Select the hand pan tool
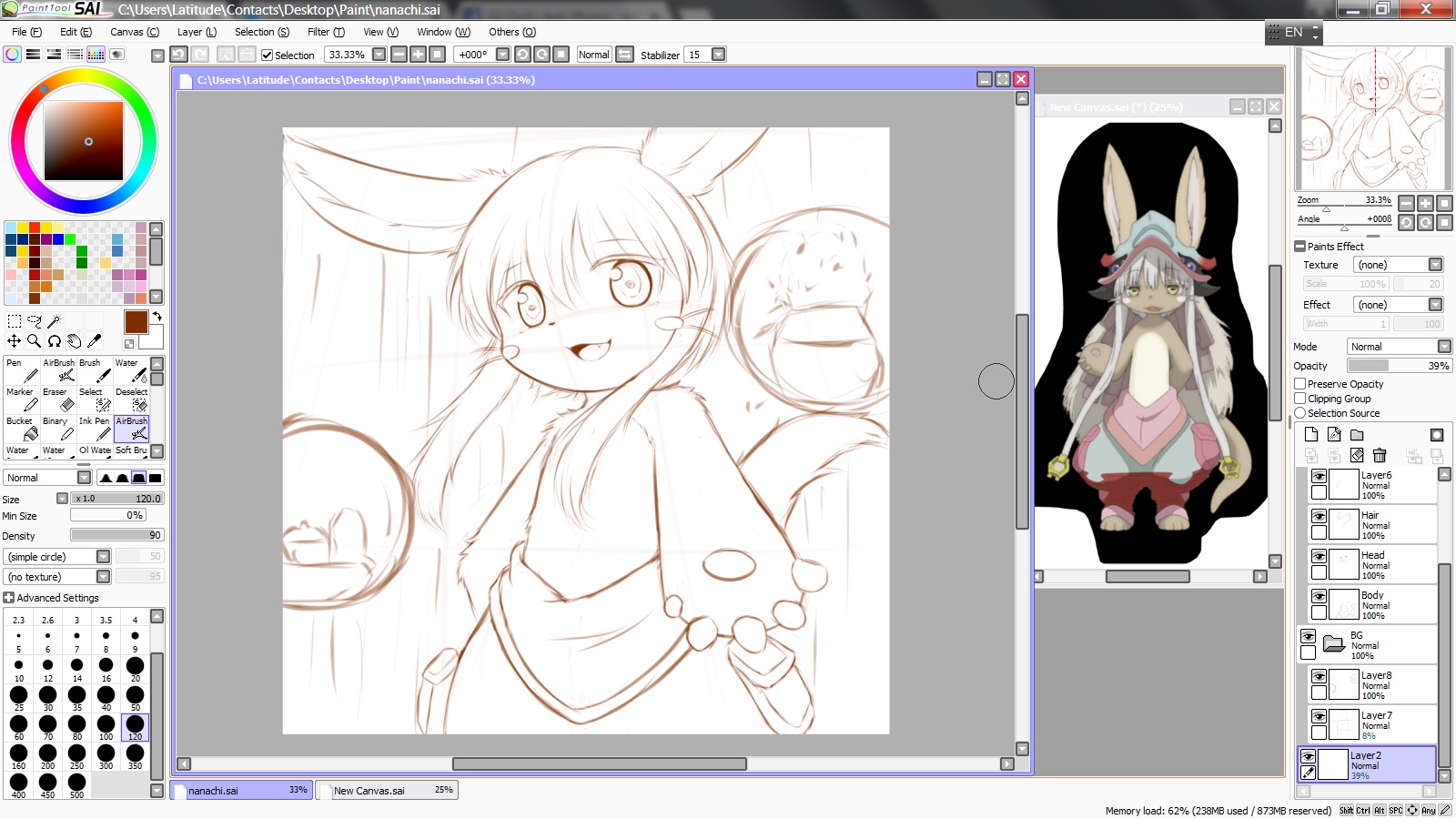1456x819 pixels. tap(74, 341)
